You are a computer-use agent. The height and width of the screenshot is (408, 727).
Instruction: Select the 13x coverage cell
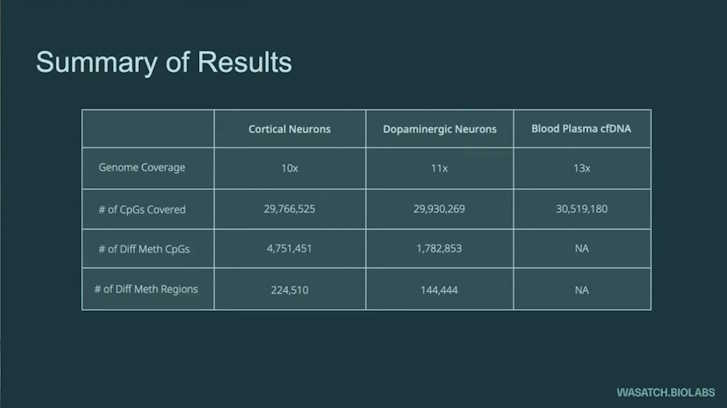click(582, 168)
